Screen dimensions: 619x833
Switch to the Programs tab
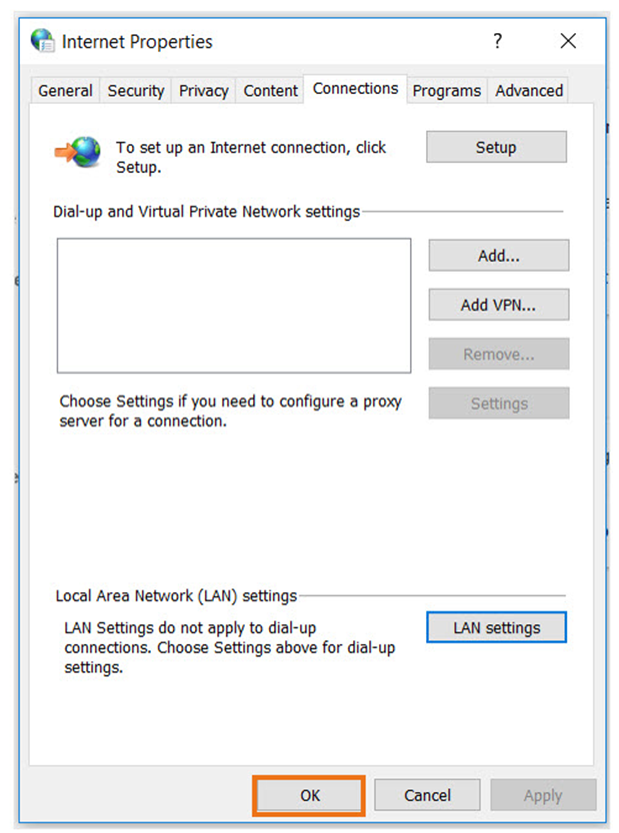pyautogui.click(x=446, y=90)
